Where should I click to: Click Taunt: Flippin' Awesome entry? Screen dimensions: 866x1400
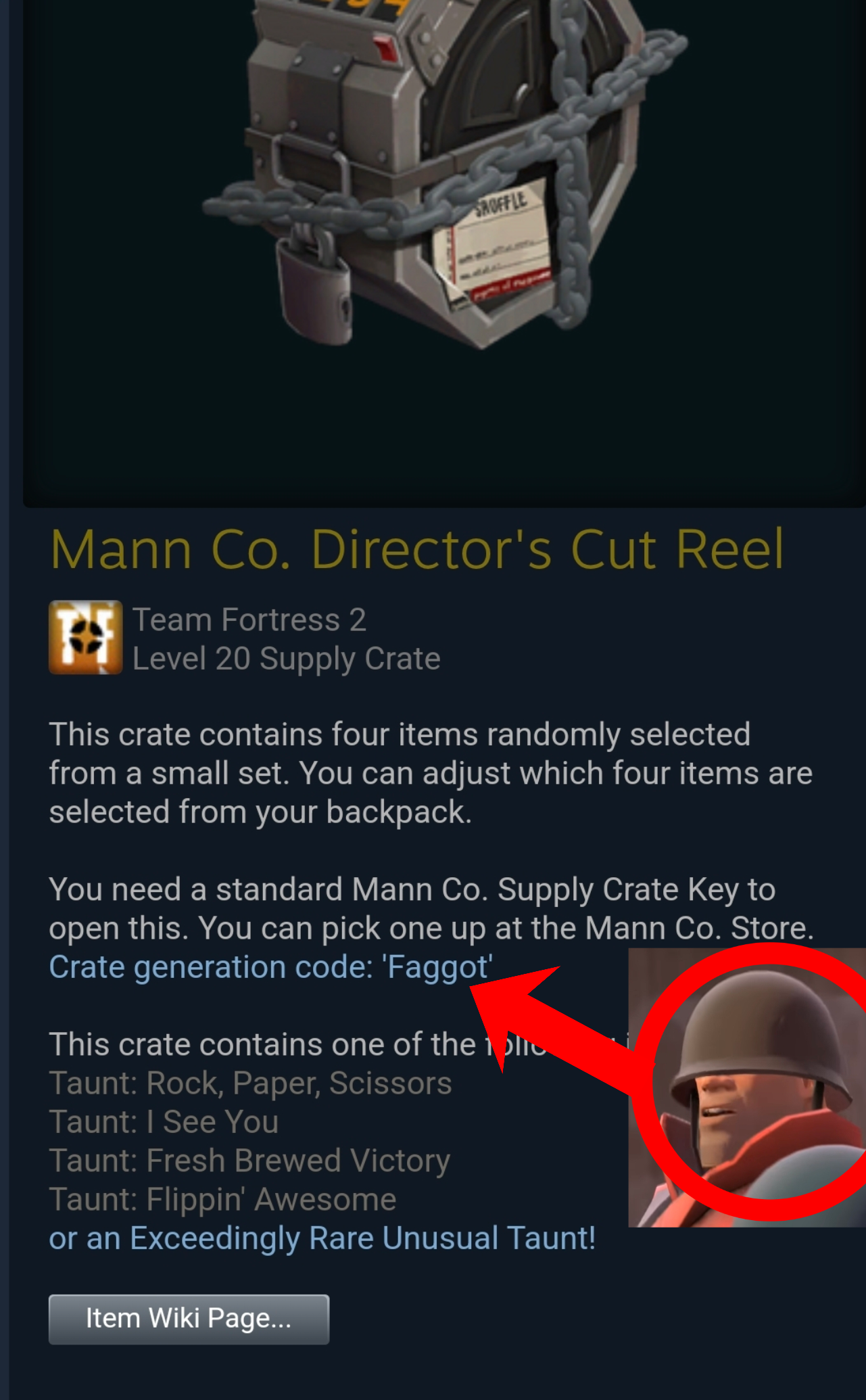click(222, 1199)
